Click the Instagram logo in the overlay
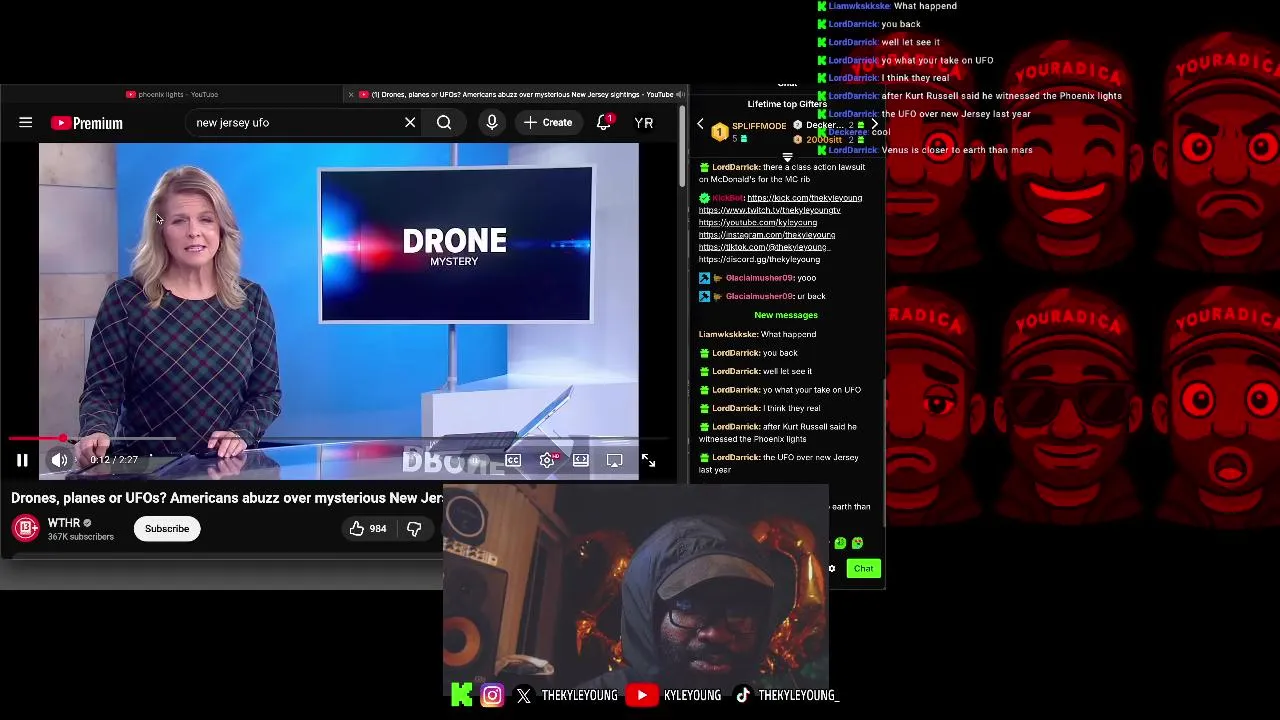Viewport: 1280px width, 720px height. coord(492,695)
